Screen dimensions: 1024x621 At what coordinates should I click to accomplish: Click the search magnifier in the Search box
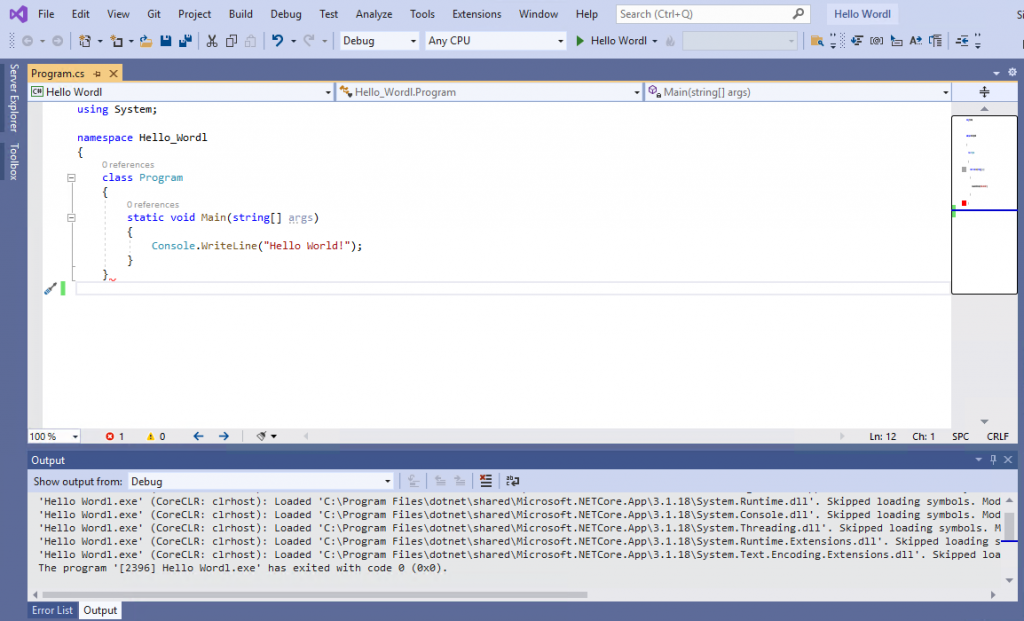(798, 14)
